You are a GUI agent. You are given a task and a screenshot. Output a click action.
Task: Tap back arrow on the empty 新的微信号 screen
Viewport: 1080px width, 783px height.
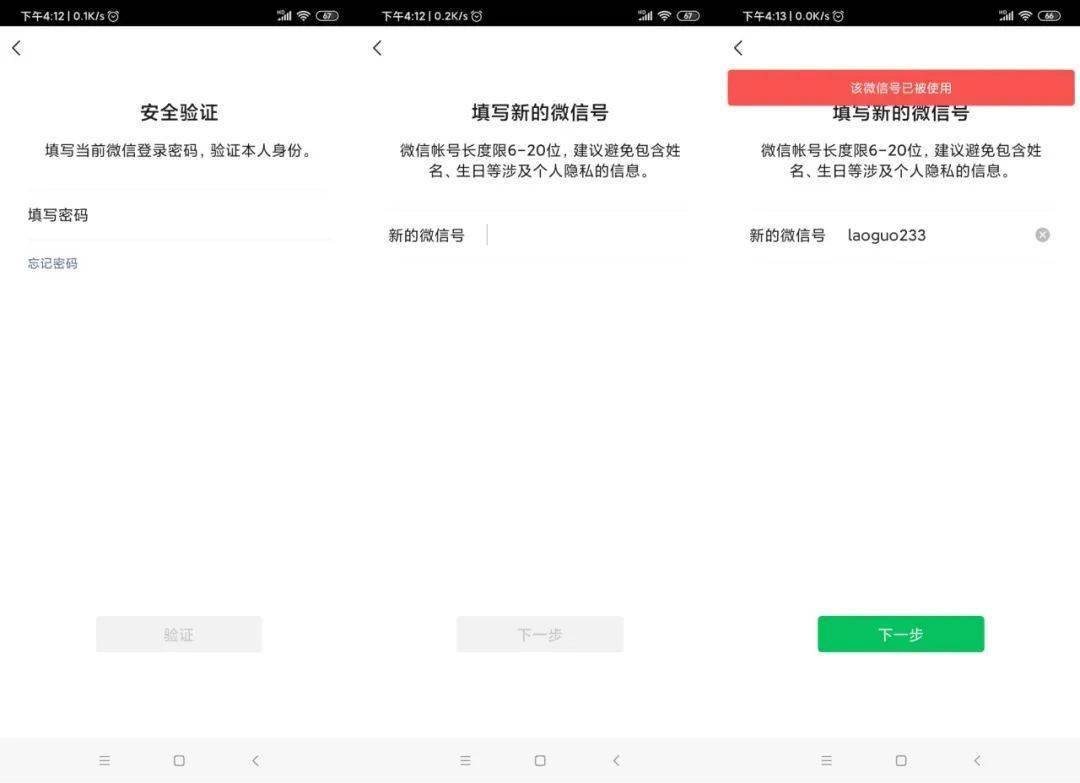point(377,48)
